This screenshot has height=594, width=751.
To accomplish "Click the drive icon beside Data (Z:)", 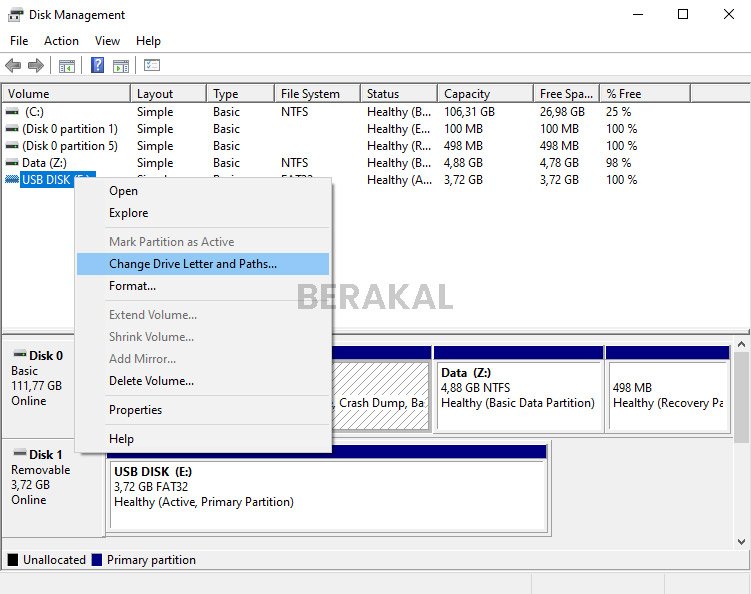I will (12, 163).
